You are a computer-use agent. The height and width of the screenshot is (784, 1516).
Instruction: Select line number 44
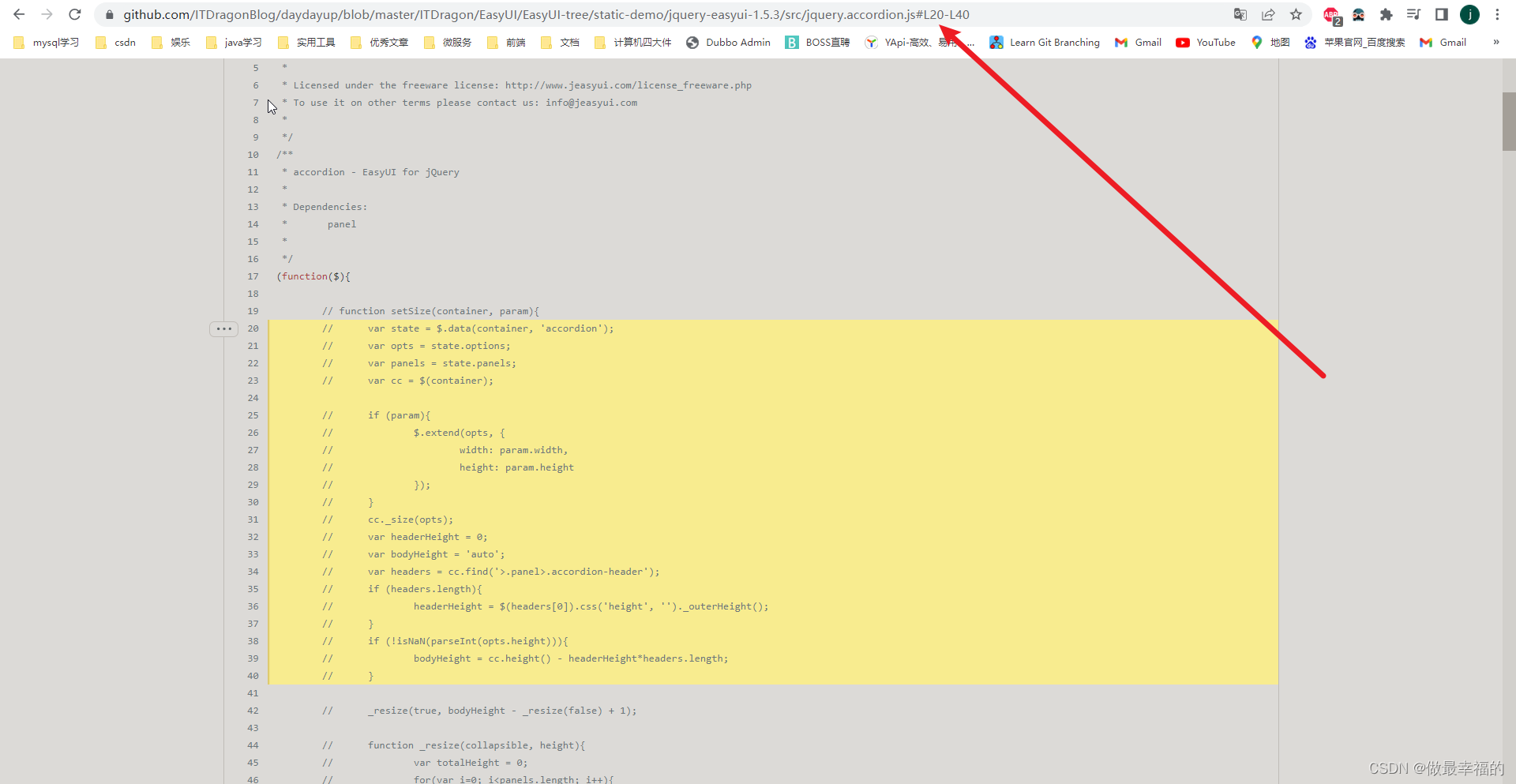pos(253,745)
